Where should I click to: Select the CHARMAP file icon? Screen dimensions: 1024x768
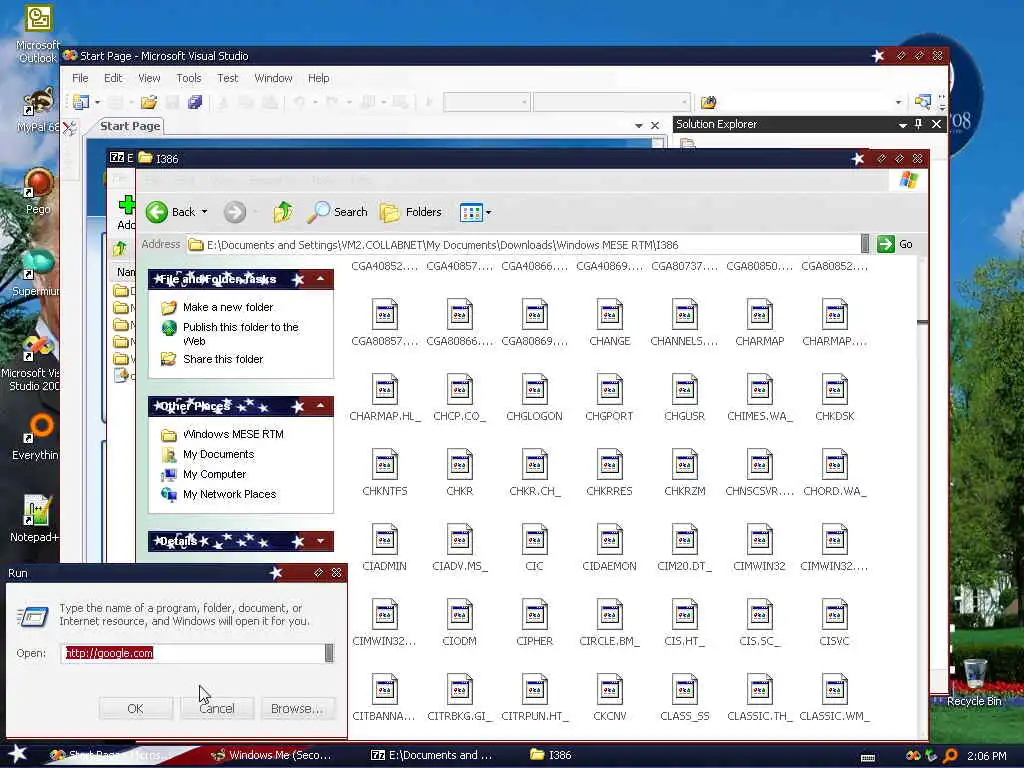[x=760, y=314]
